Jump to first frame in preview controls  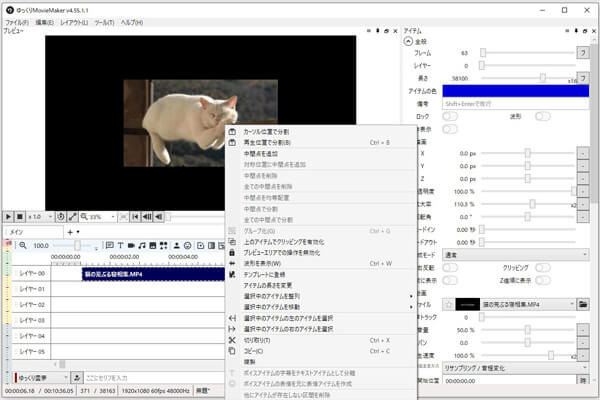tap(135, 217)
